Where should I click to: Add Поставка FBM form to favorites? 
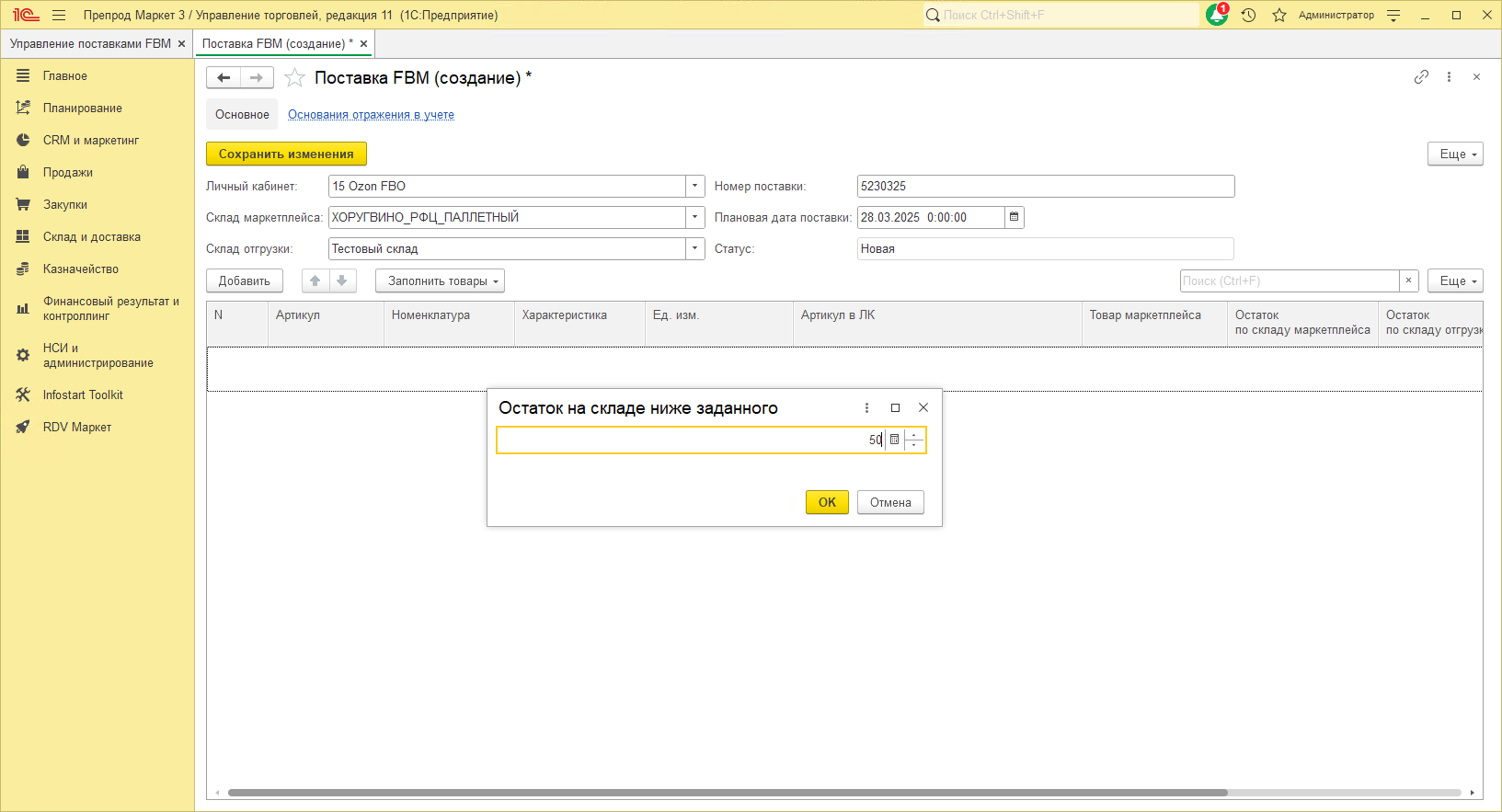coord(294,78)
